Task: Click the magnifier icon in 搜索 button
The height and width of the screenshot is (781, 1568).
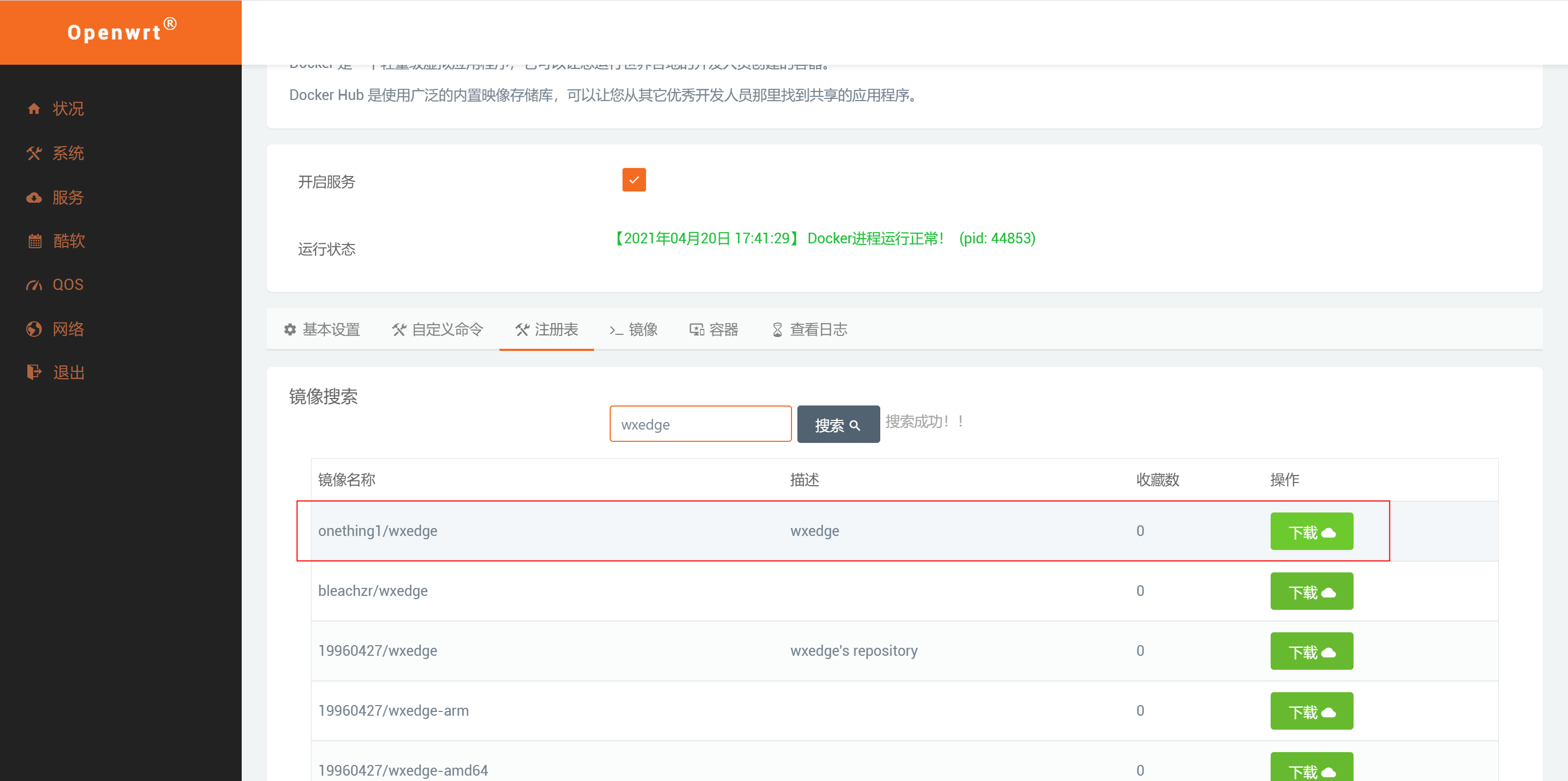Action: pyautogui.click(x=855, y=425)
